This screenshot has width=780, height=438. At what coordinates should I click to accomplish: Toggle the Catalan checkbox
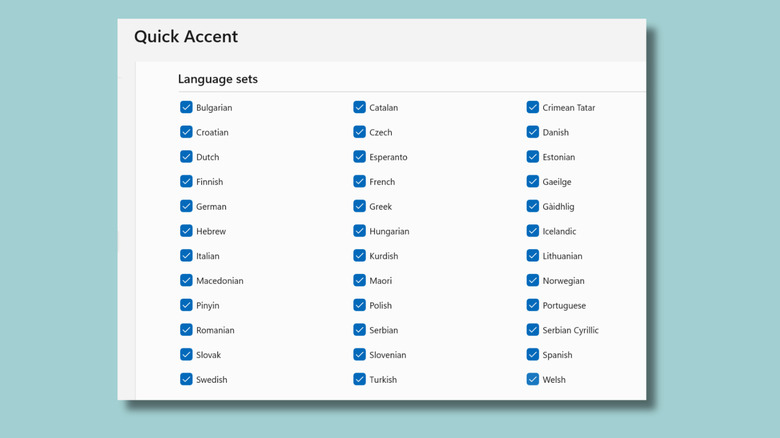359,107
